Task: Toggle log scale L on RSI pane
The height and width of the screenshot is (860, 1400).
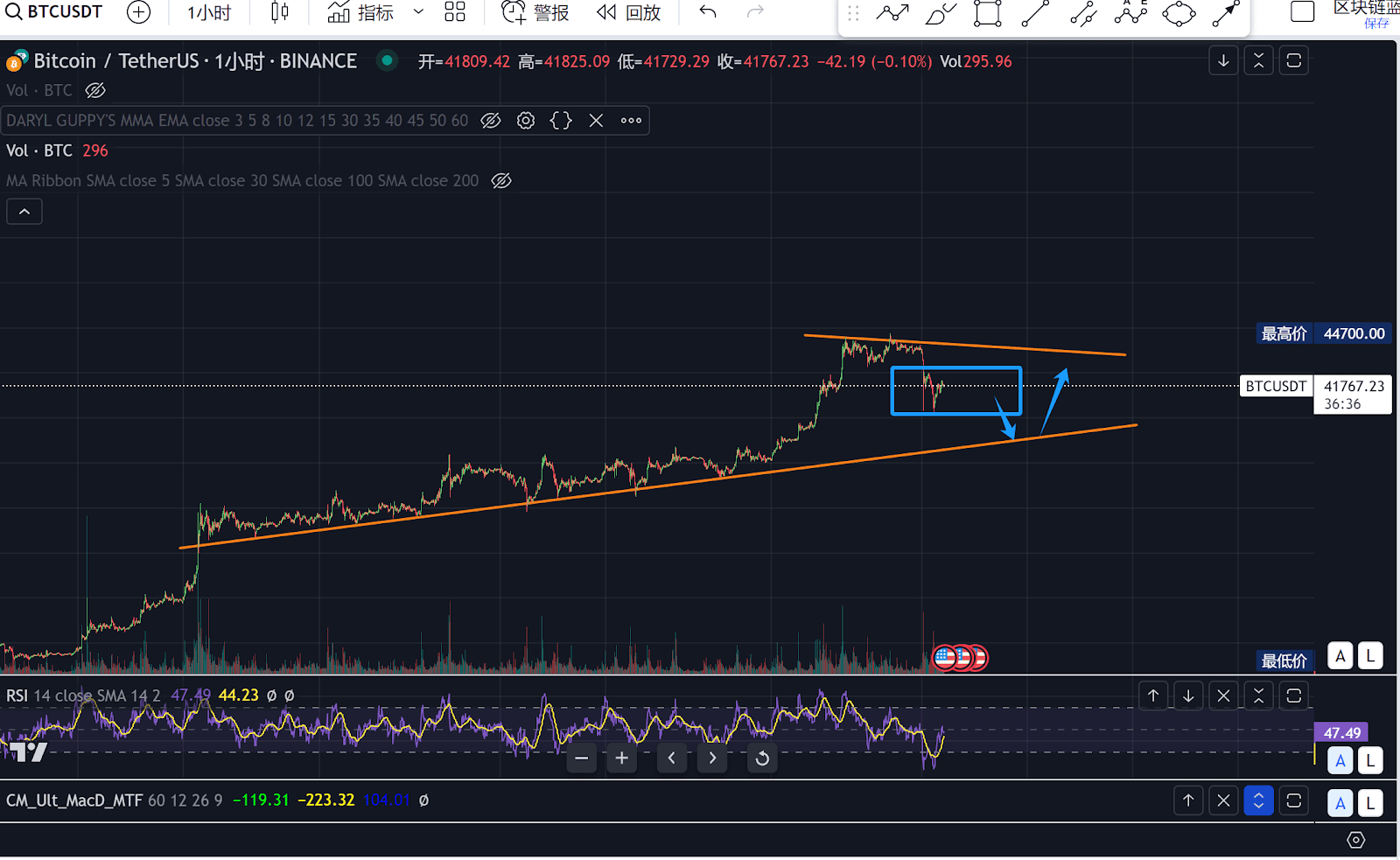Action: 1370,760
